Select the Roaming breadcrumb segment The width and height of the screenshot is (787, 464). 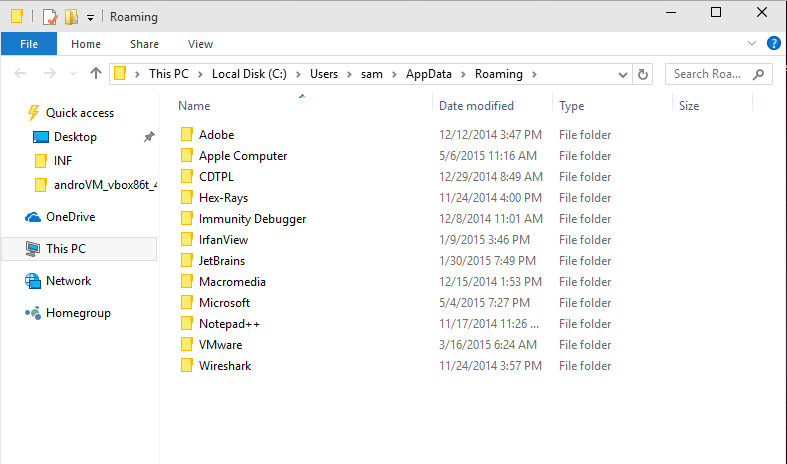[x=498, y=74]
